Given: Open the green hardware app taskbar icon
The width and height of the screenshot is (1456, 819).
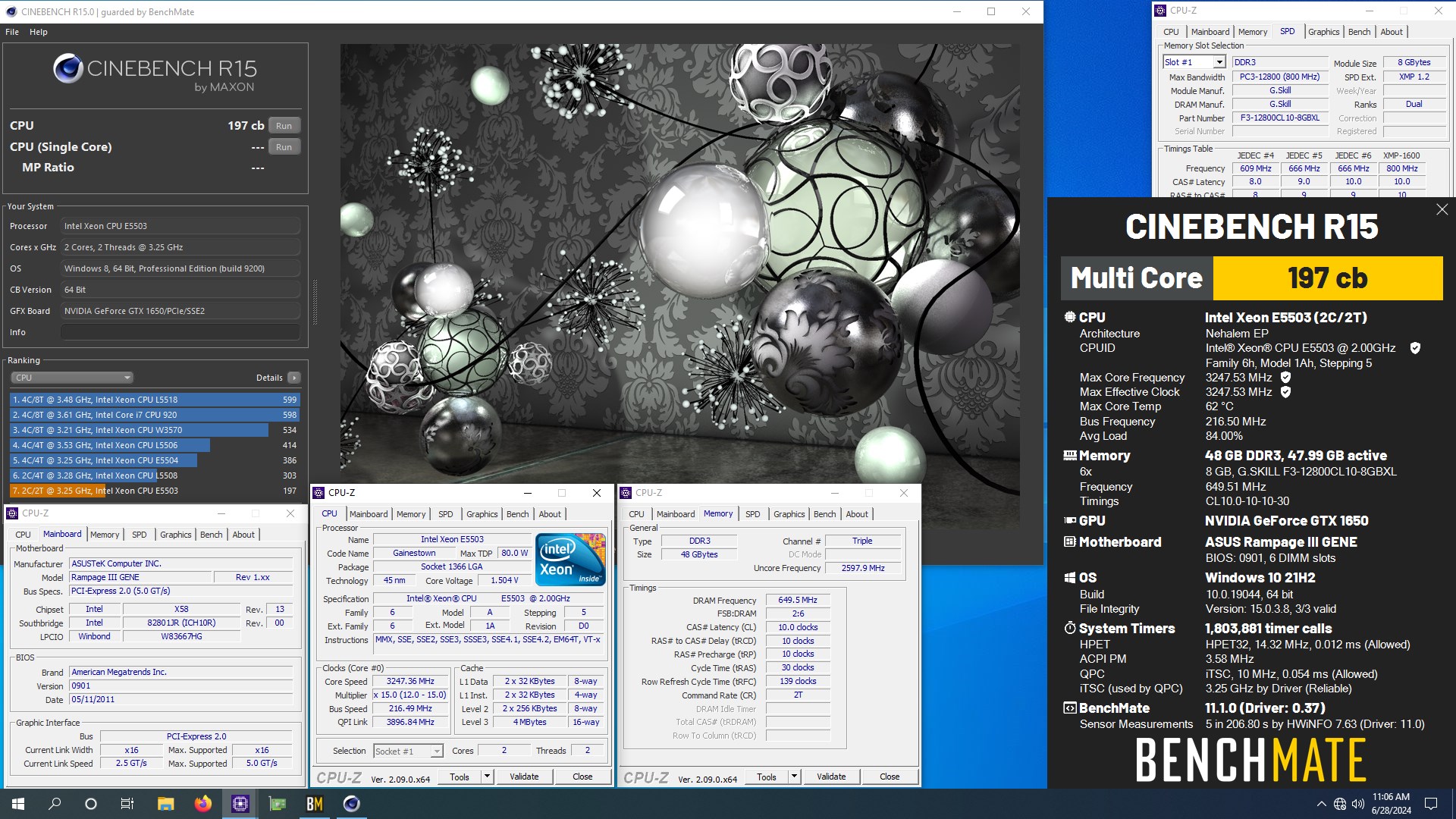Looking at the screenshot, I should coord(278,804).
